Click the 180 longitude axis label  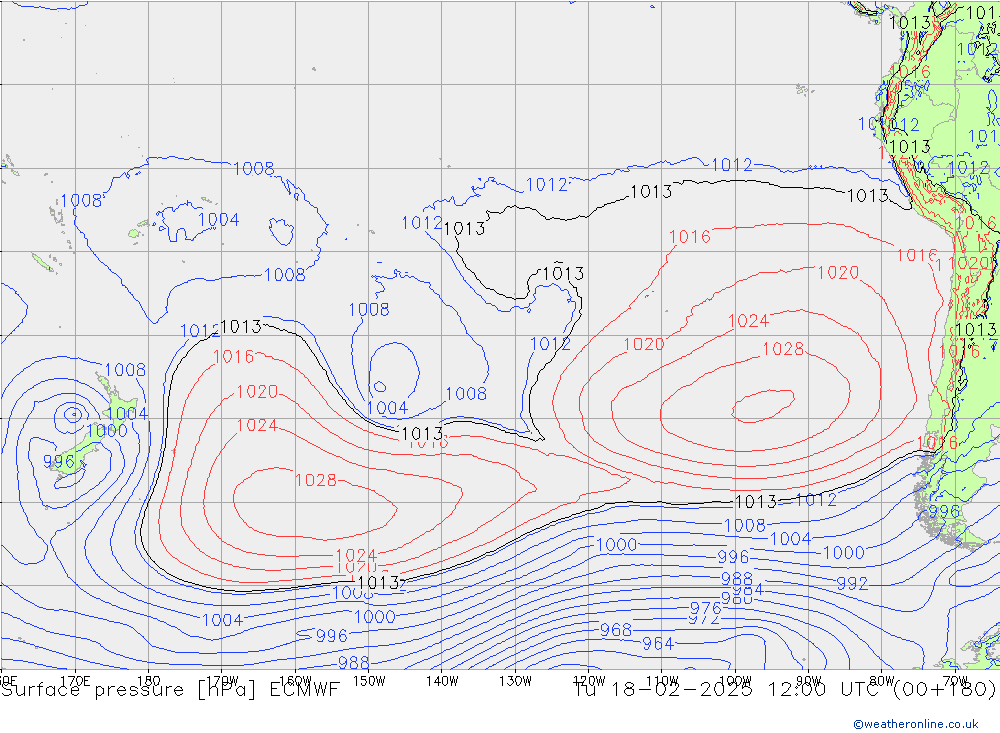click(x=149, y=680)
